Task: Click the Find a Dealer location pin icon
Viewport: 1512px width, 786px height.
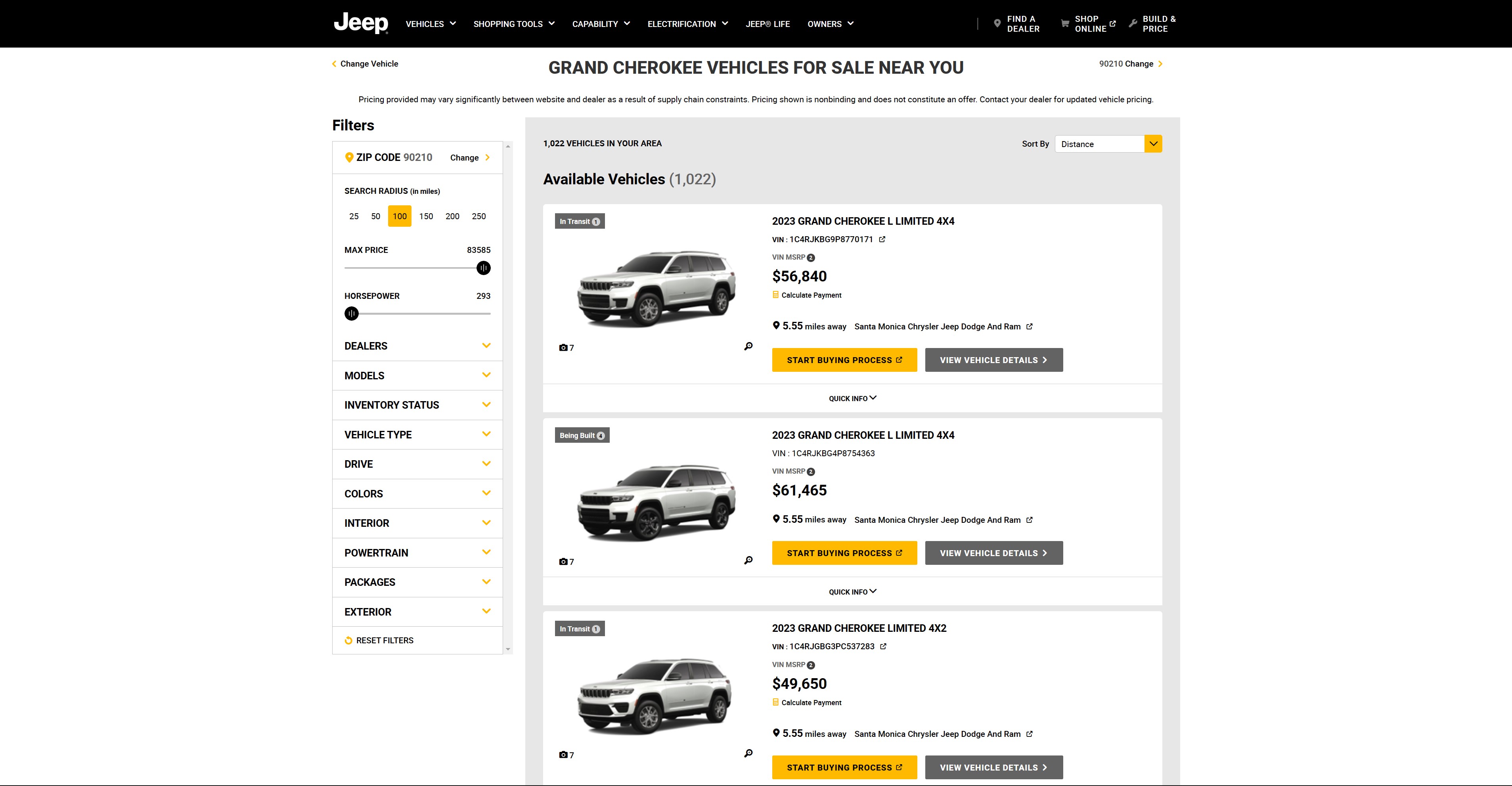Action: pyautogui.click(x=997, y=23)
